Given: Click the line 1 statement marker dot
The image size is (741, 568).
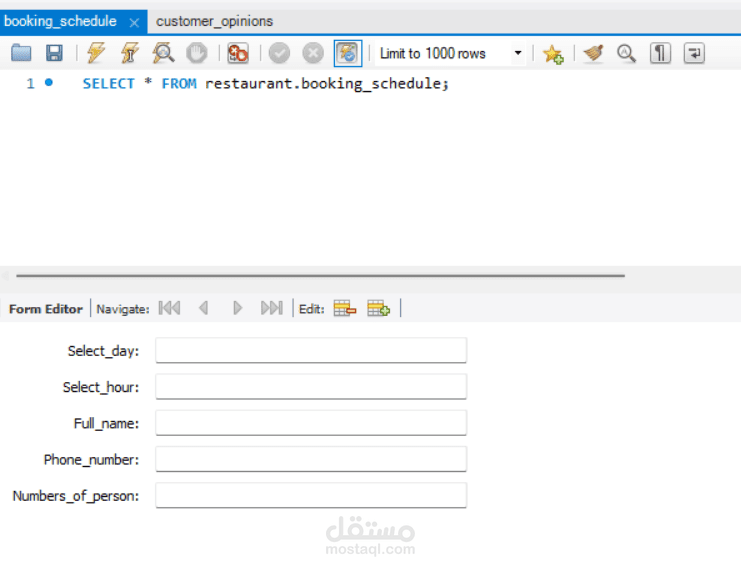Looking at the screenshot, I should pos(49,83).
